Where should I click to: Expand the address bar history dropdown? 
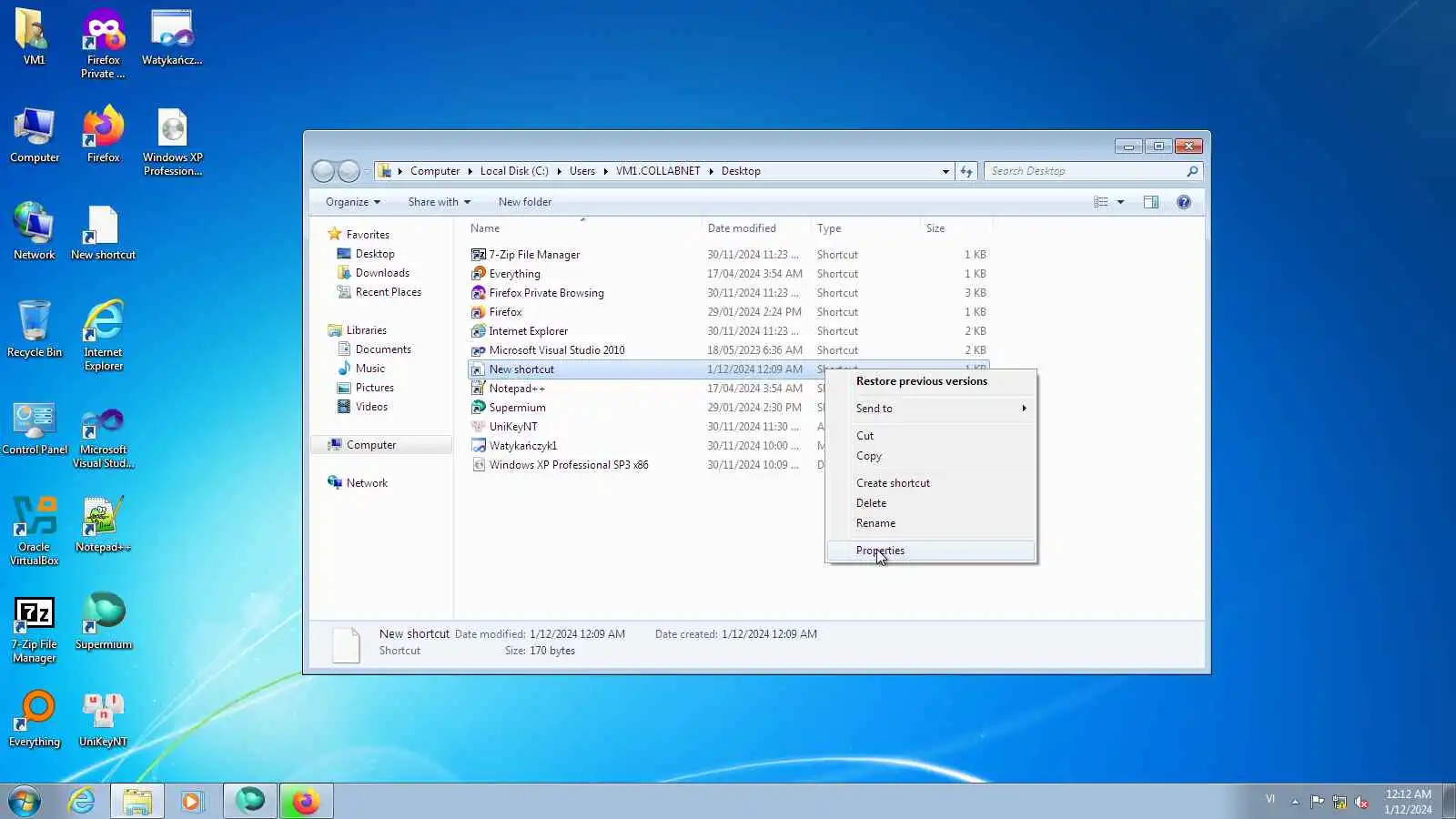click(945, 171)
